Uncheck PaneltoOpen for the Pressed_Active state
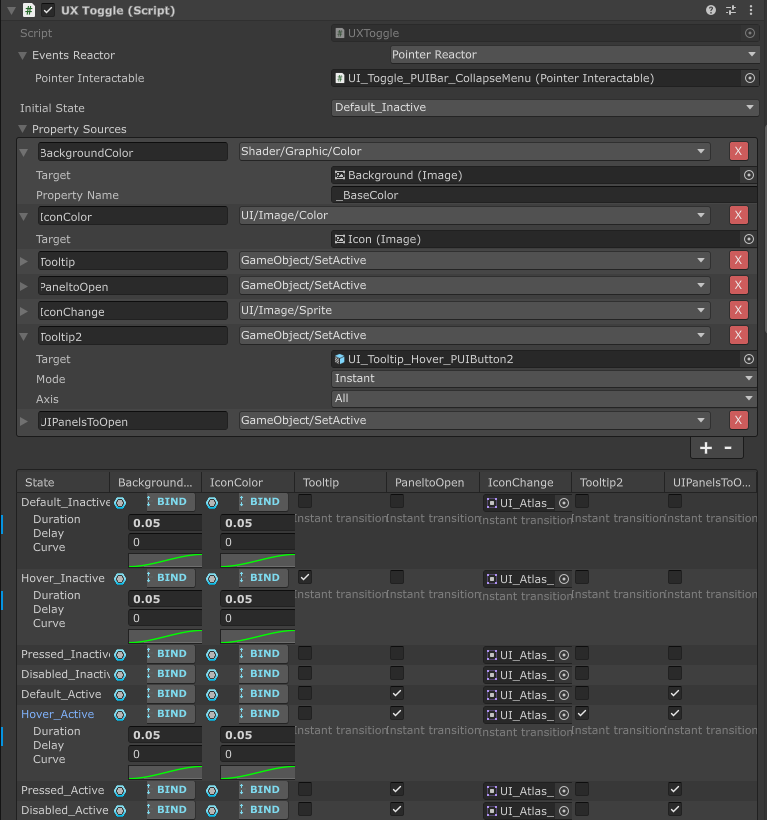This screenshot has width=767, height=820. 397,790
